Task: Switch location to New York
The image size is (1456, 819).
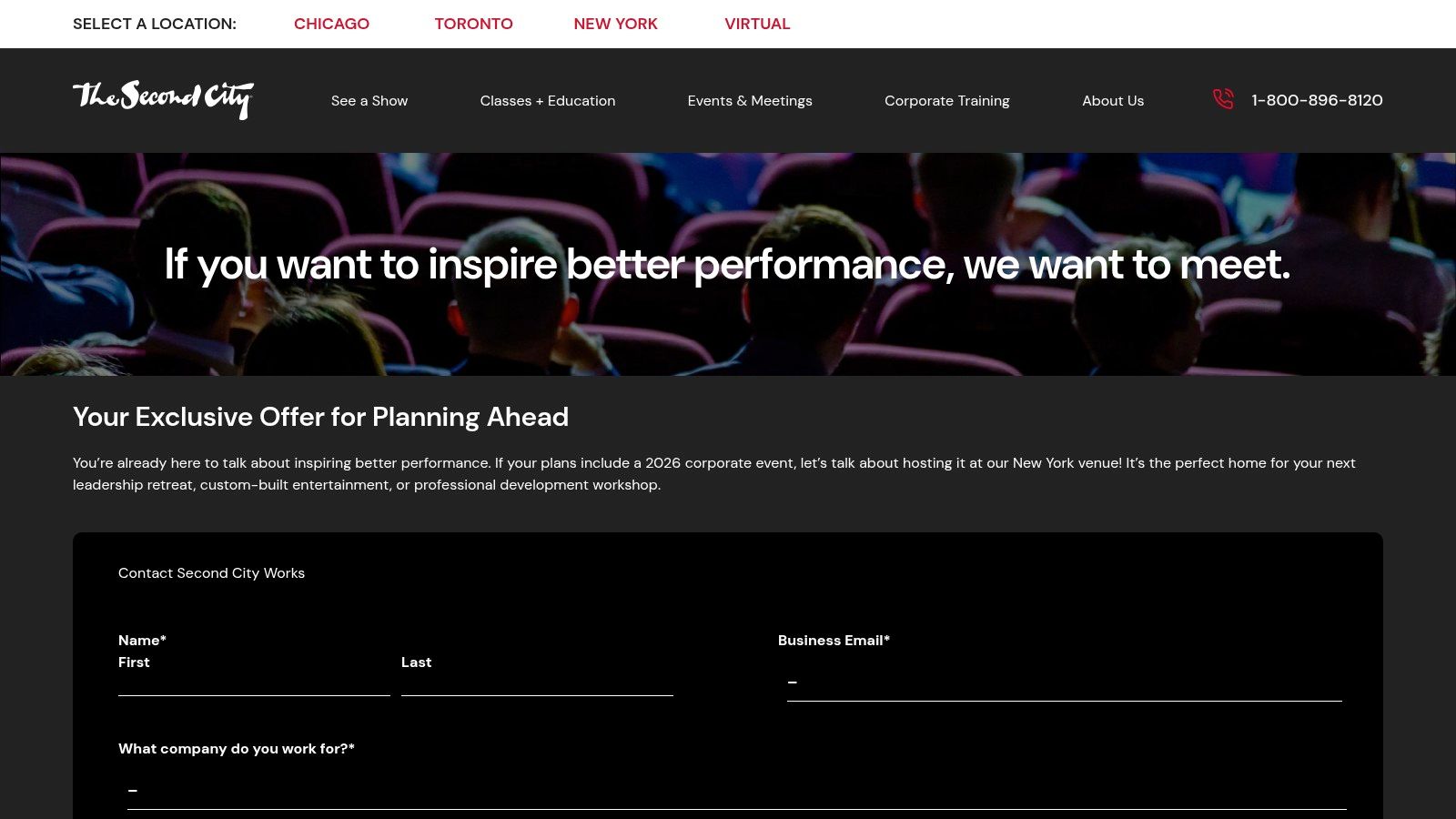Action: tap(615, 24)
